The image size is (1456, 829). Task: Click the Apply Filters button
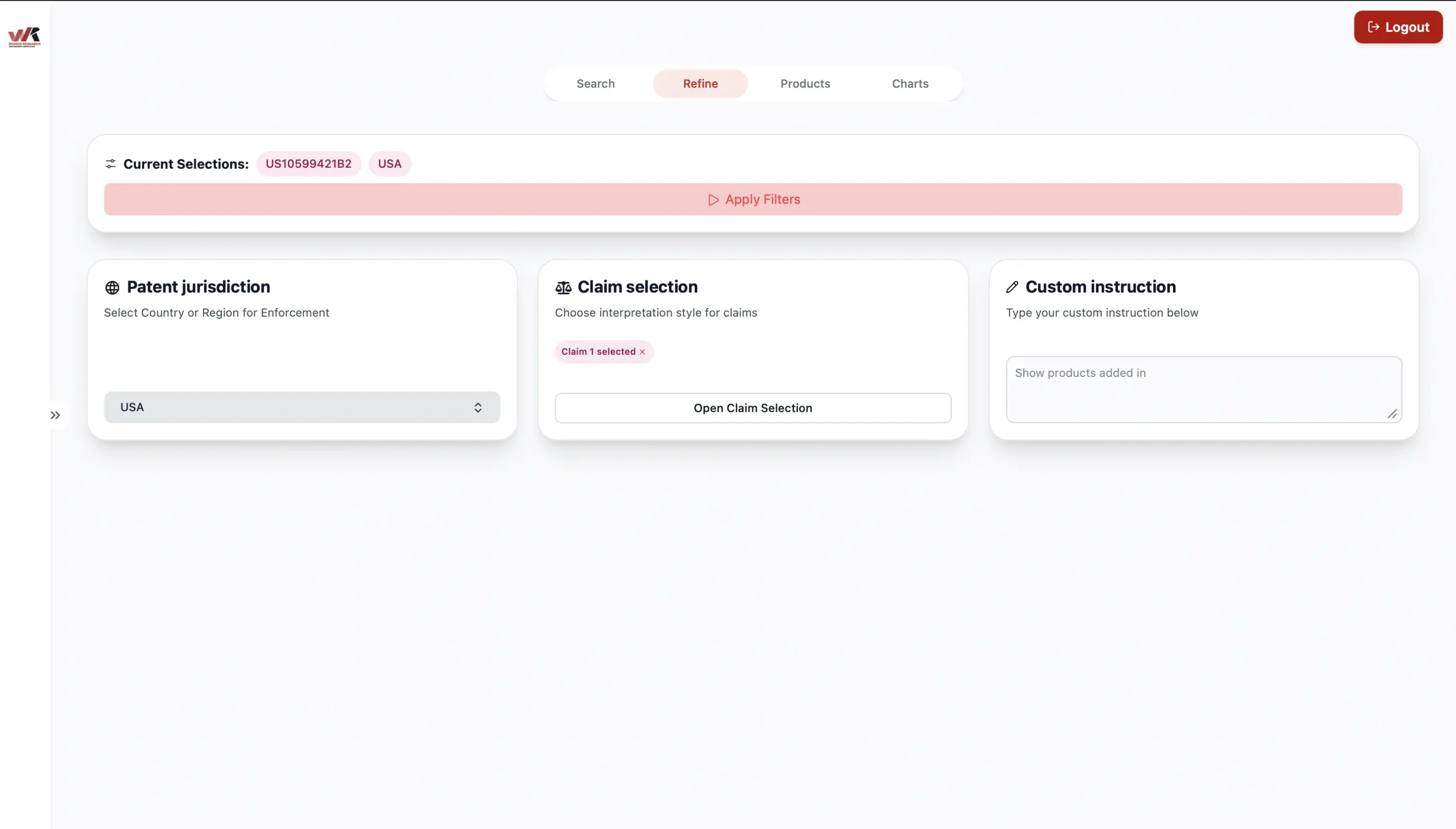(753, 199)
